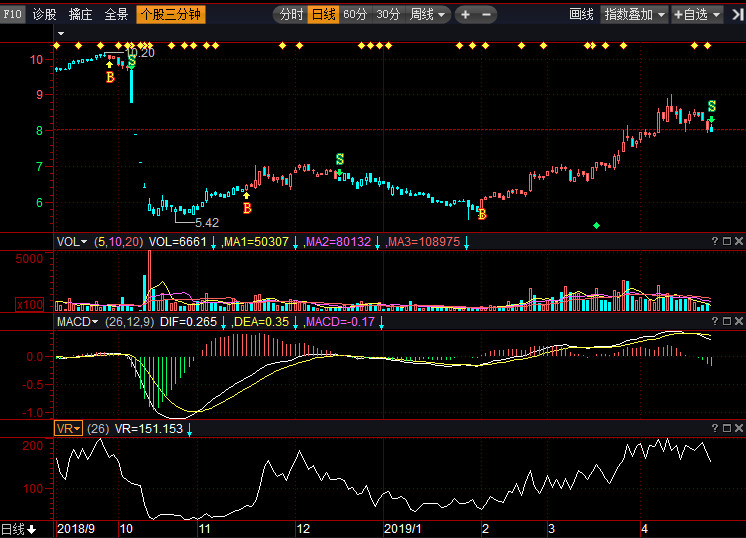Expand the 指数叠加 index overlay dropdown
Viewport: 746px width, 538px height.
point(635,15)
